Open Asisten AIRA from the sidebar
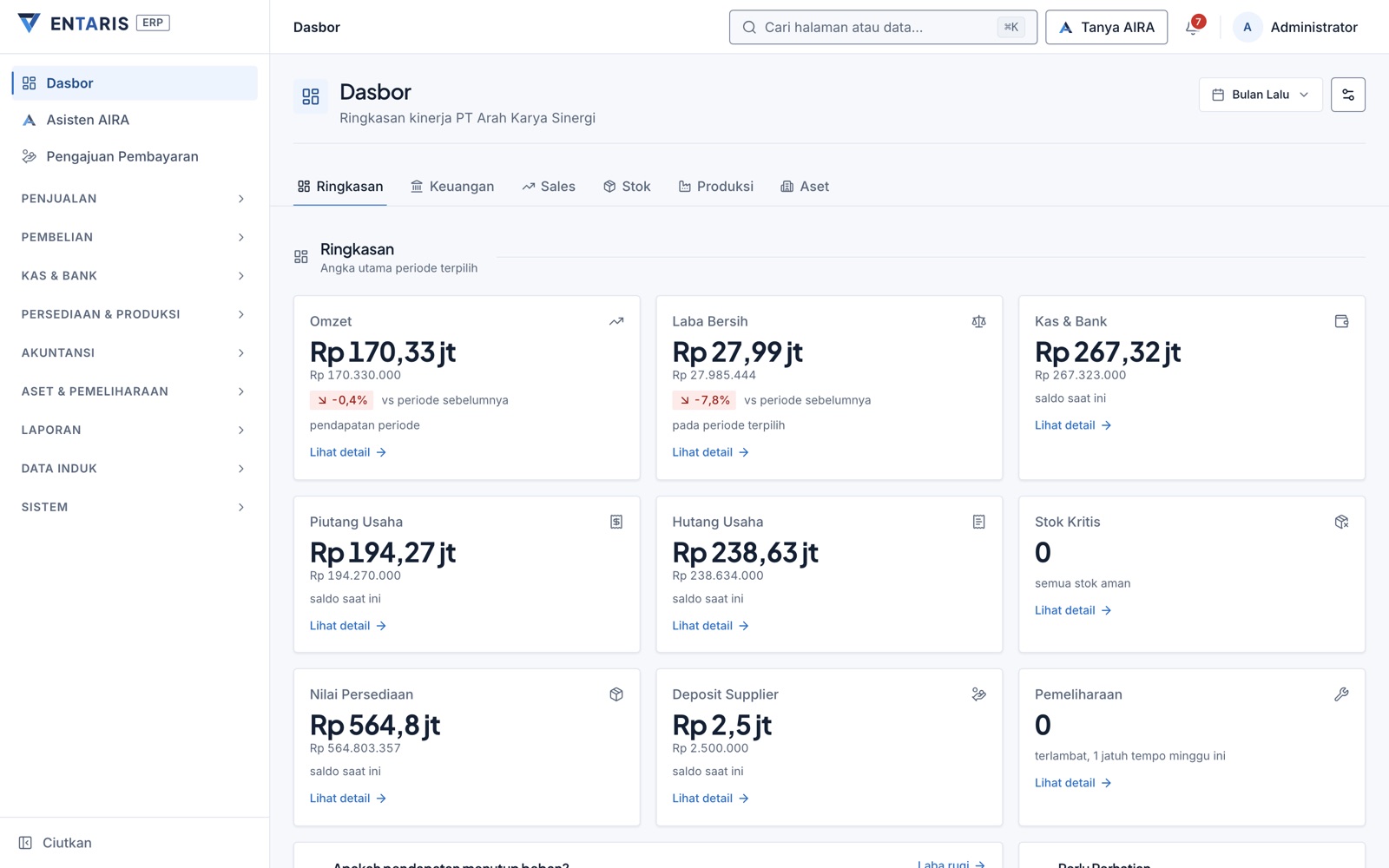 (135, 120)
